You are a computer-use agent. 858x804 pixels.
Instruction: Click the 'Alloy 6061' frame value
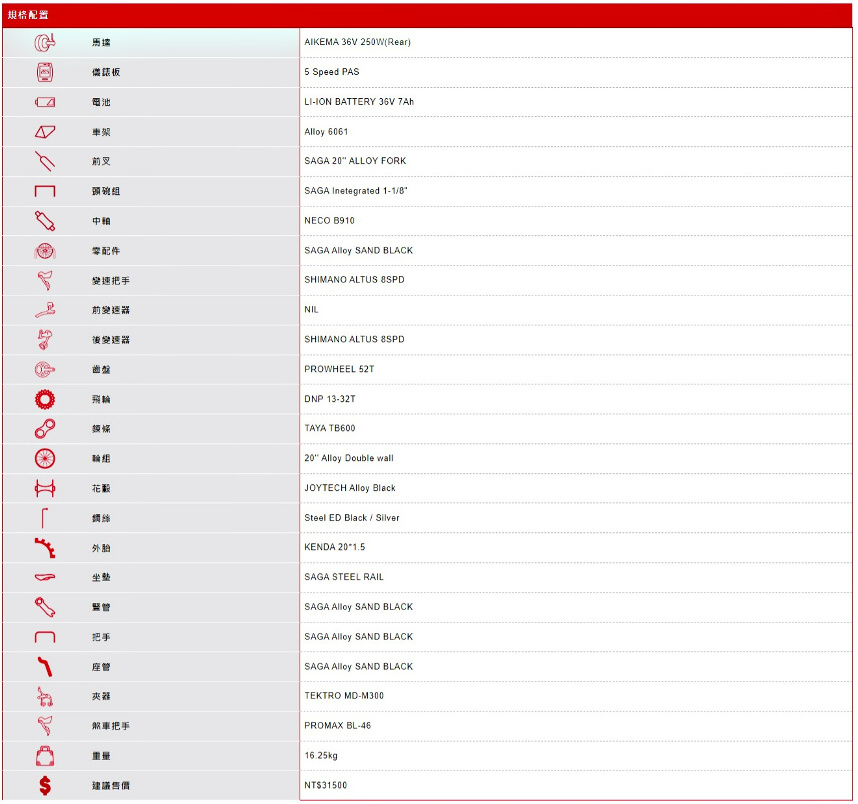326,132
